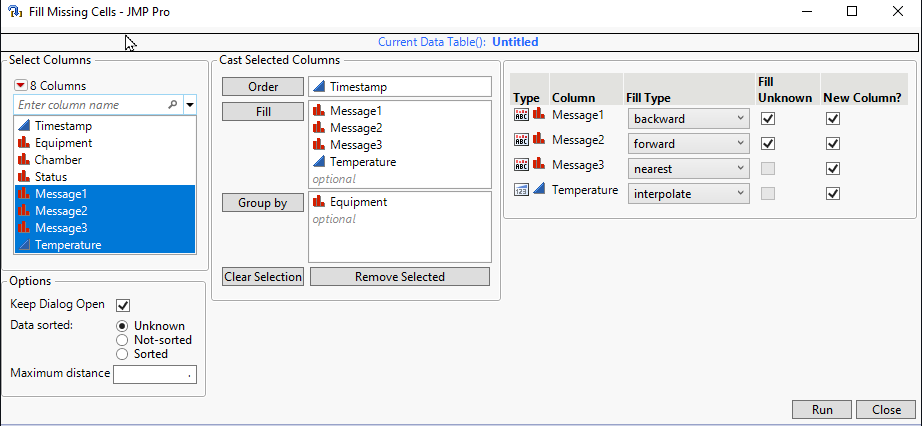Click the Maximum distance input field

[x=155, y=375]
